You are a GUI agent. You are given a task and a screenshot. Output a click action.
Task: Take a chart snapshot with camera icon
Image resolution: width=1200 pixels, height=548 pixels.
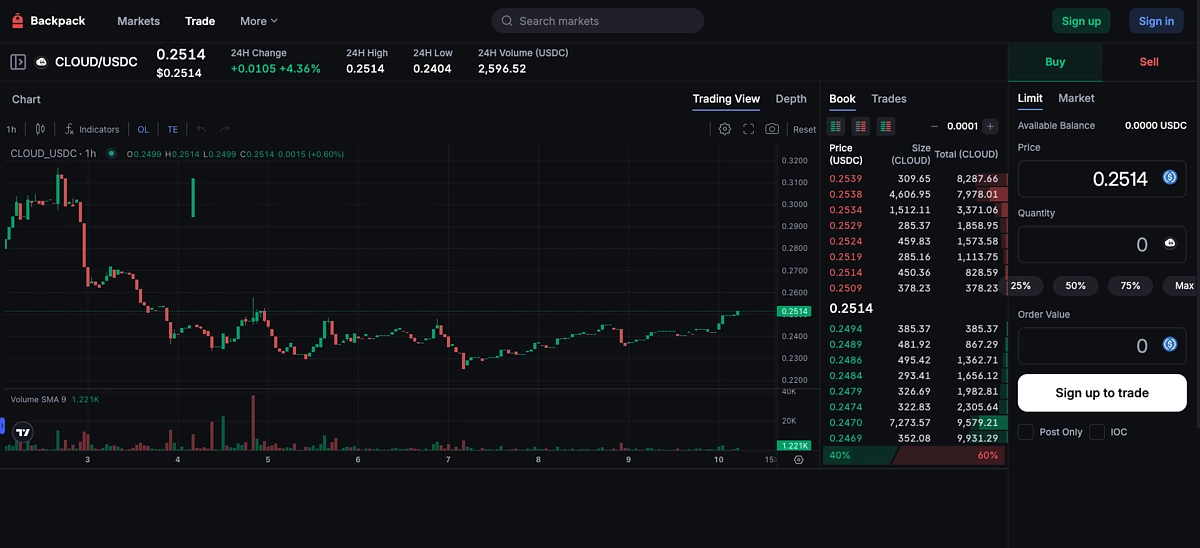772,129
